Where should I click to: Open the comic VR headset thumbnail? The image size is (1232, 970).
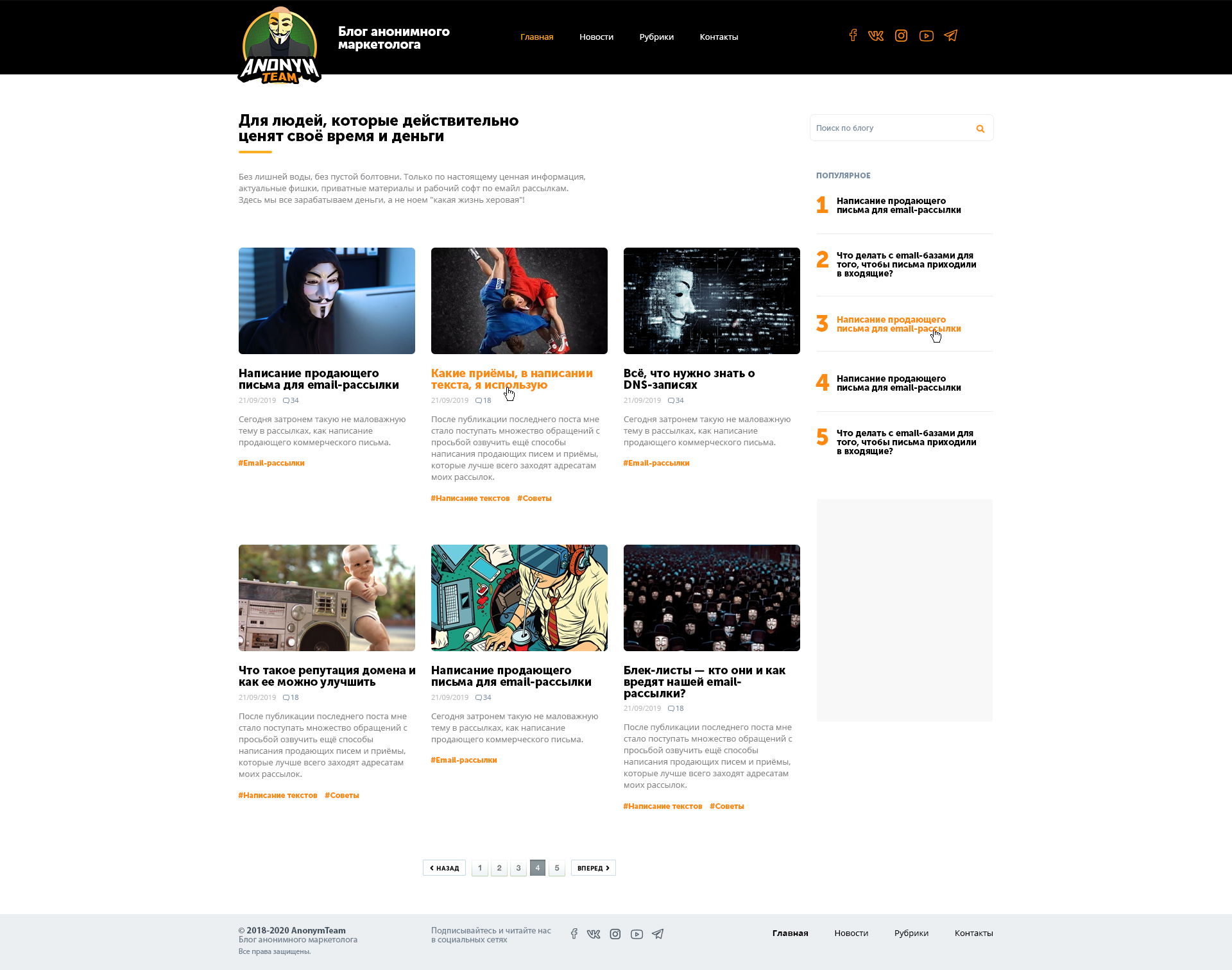pyautogui.click(x=519, y=598)
